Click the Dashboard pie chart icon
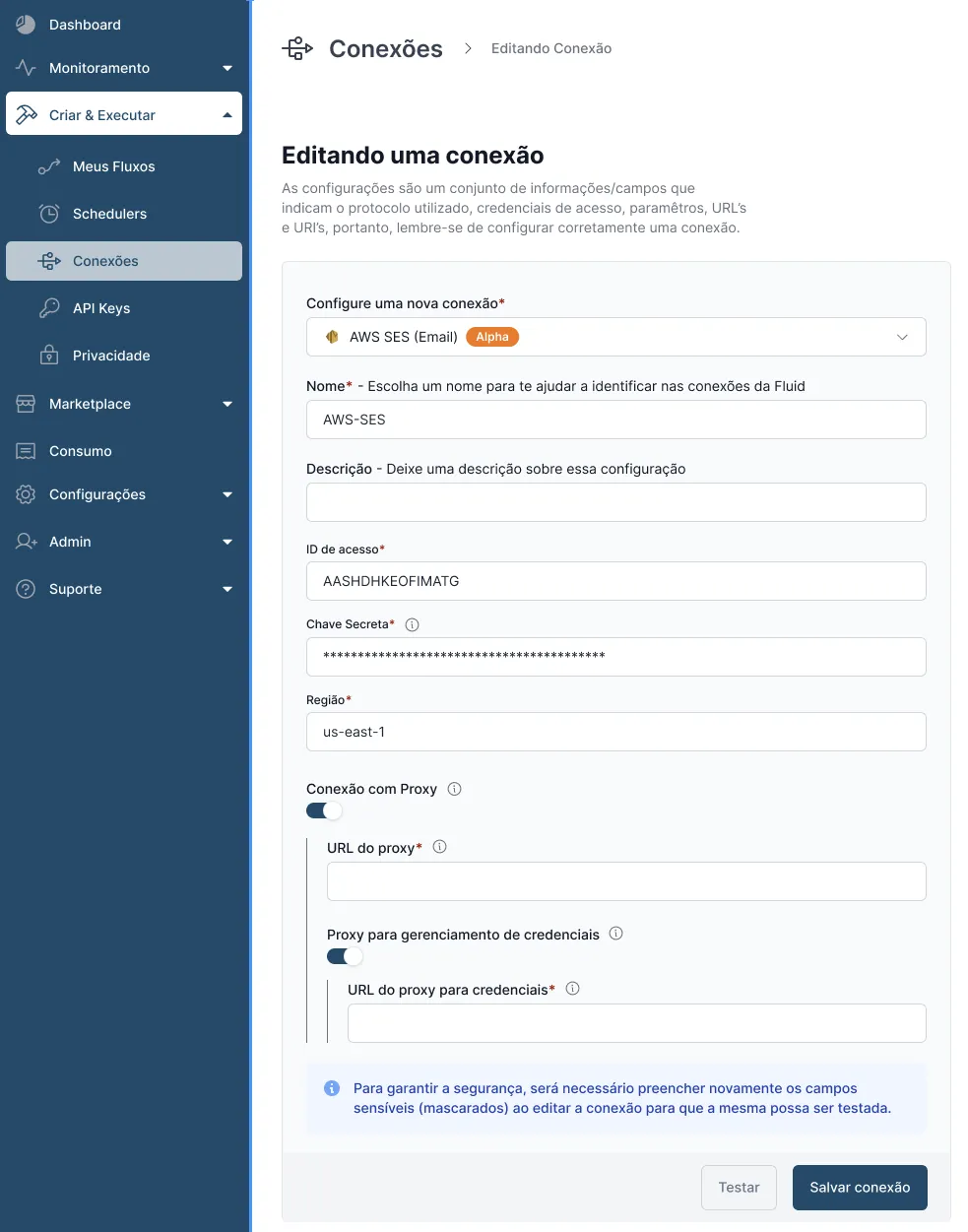The image size is (968, 1232). pos(26,25)
